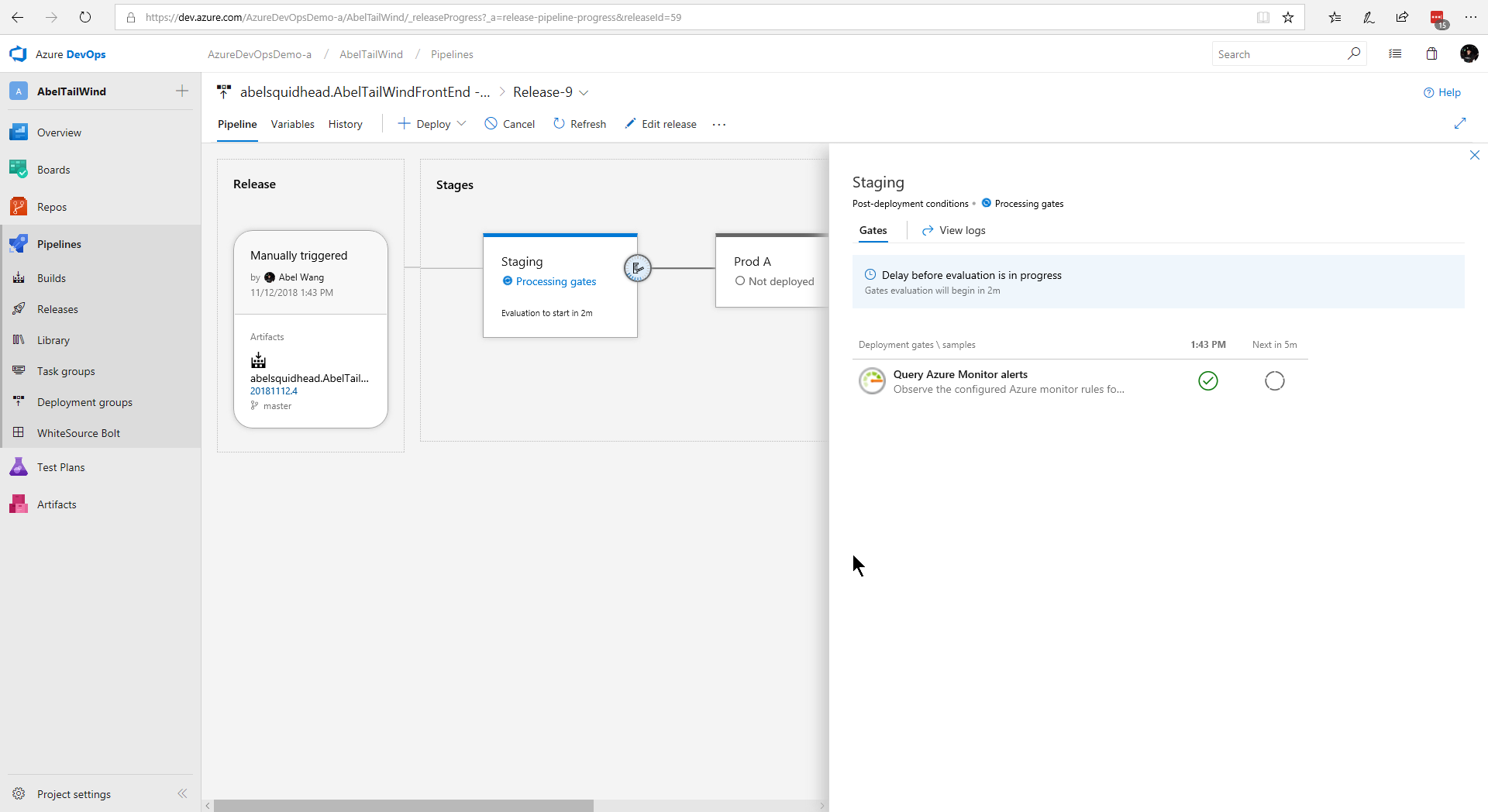
Task: Close the Staging panel
Action: click(1475, 155)
